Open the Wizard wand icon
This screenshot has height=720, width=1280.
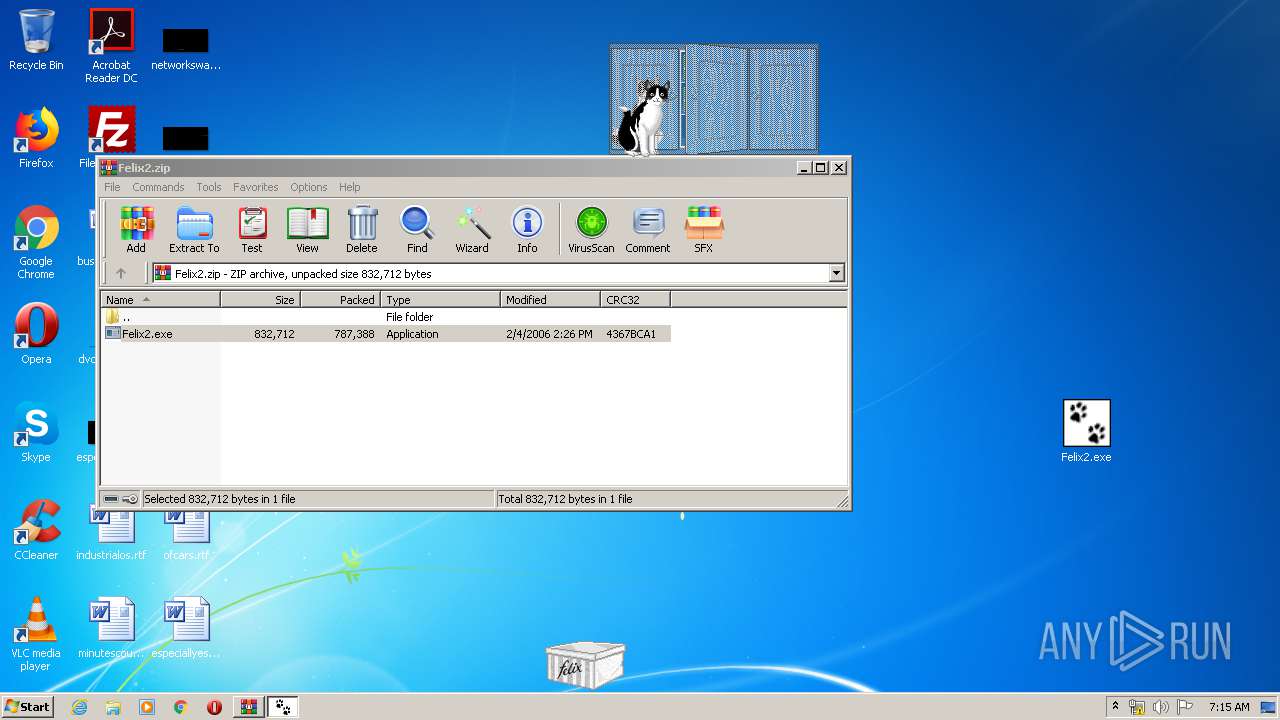(472, 229)
